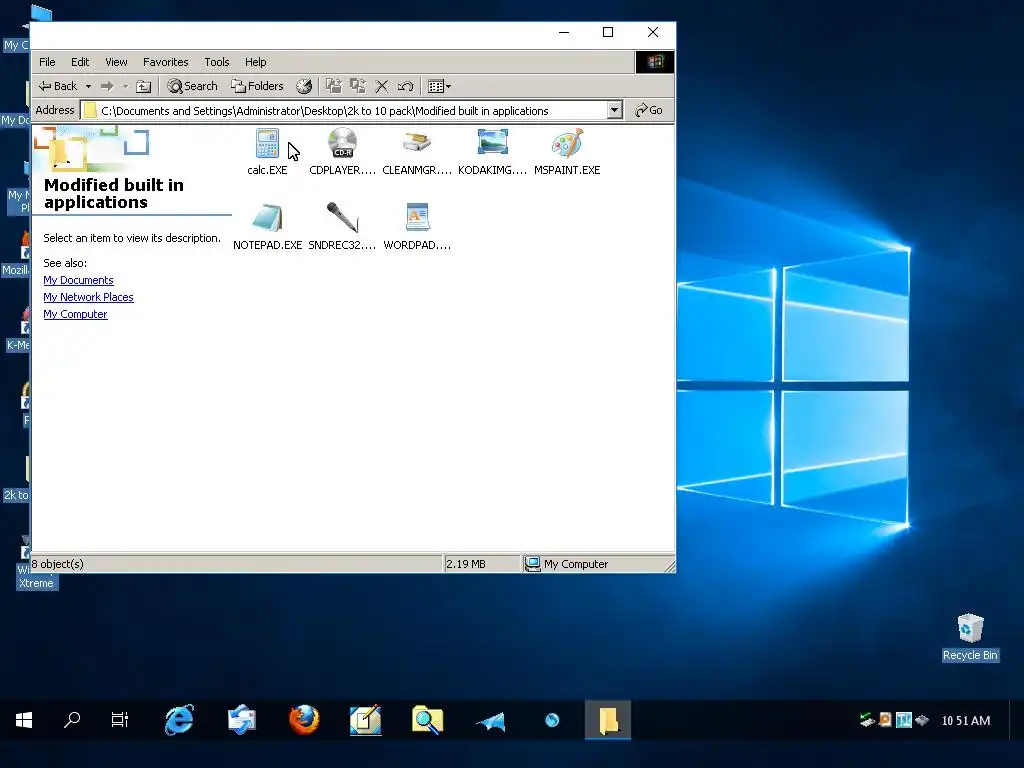The height and width of the screenshot is (768, 1024).
Task: Click the Forward arrow toolbar button
Action: click(x=107, y=86)
